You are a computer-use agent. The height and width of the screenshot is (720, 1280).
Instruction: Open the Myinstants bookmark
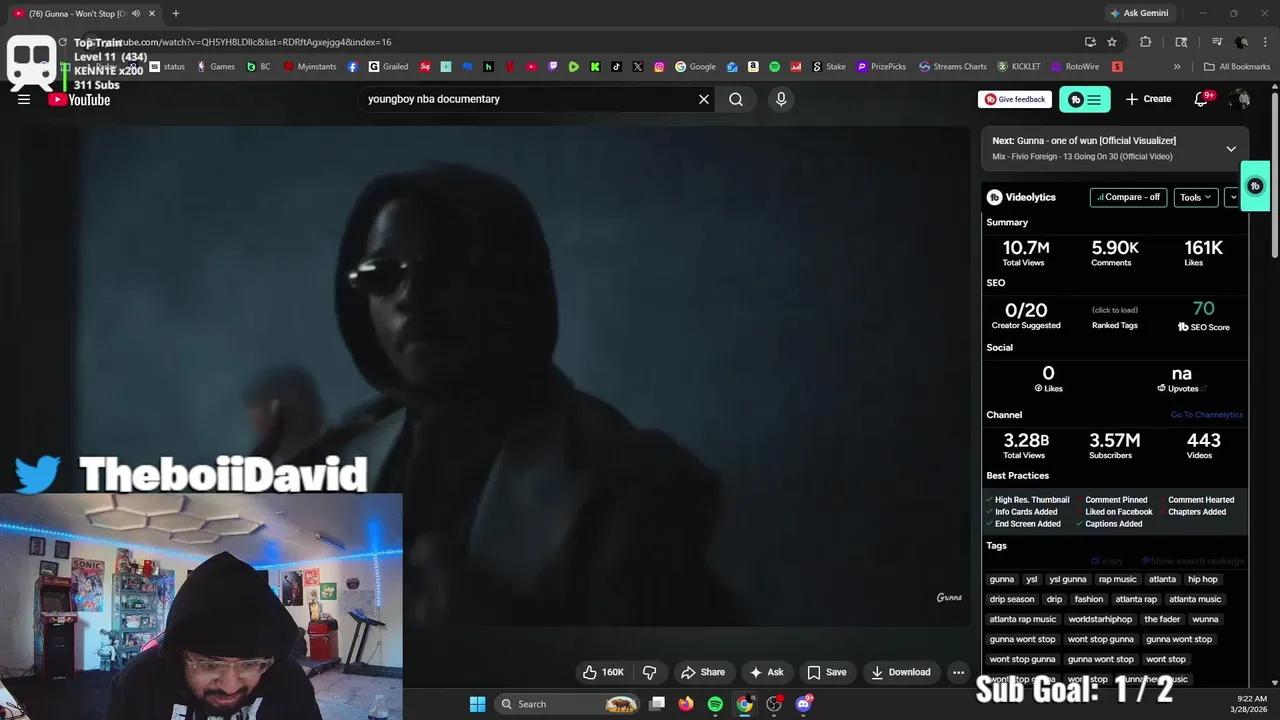coord(311,67)
